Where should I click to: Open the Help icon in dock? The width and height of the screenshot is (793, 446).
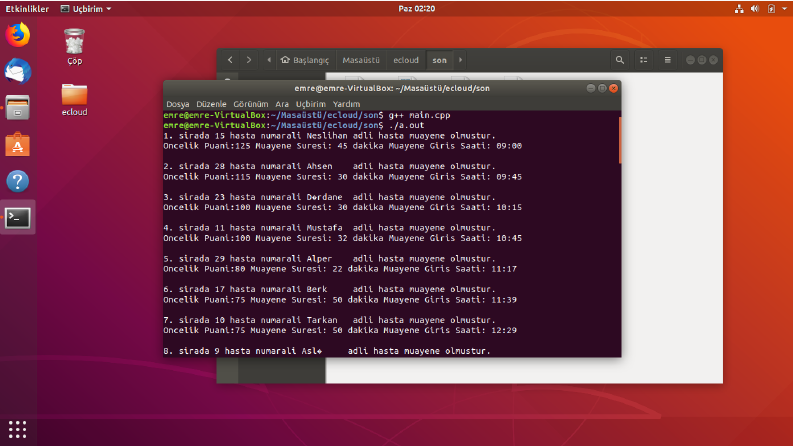tap(18, 181)
